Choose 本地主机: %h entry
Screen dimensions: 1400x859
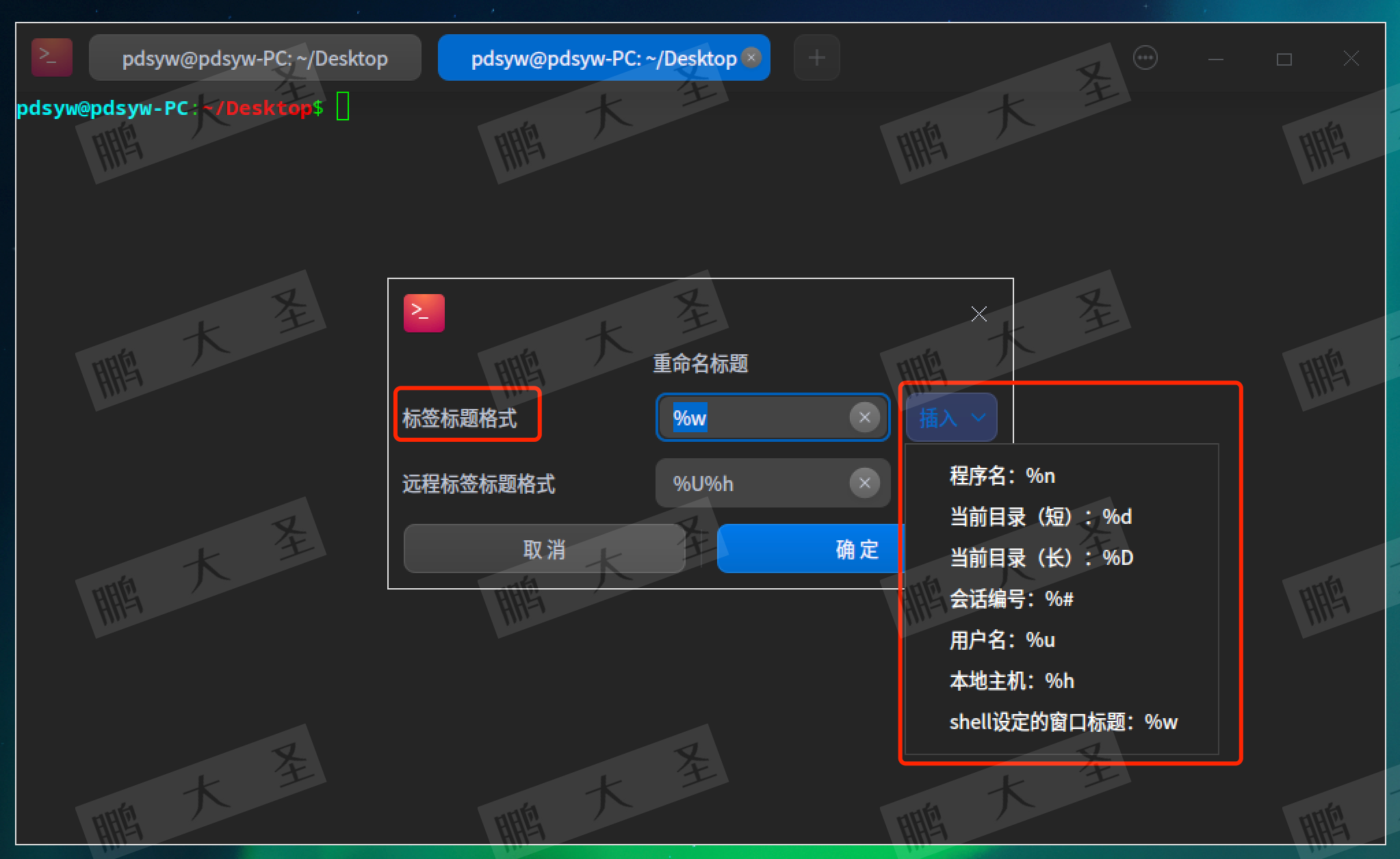click(1011, 680)
